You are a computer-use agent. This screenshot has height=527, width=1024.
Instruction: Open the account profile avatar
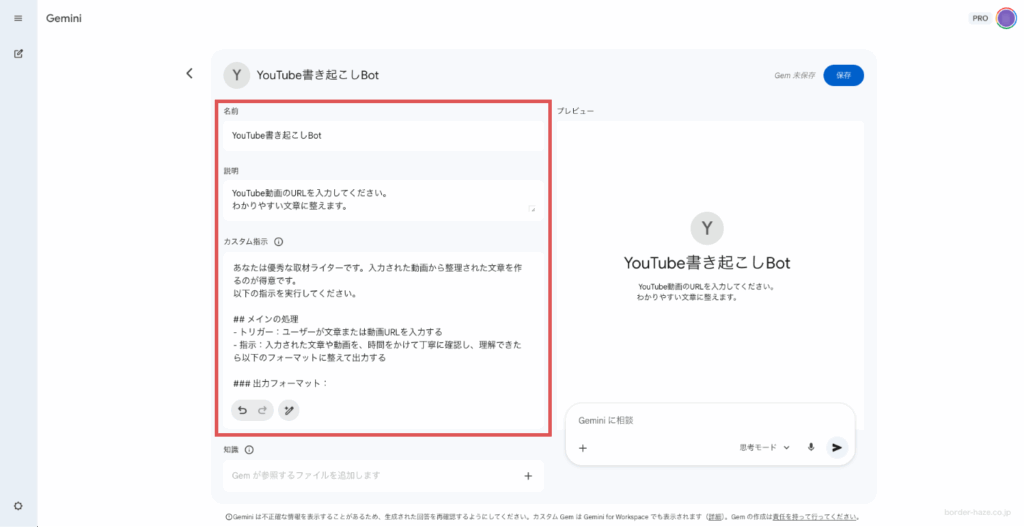[x=1006, y=18]
